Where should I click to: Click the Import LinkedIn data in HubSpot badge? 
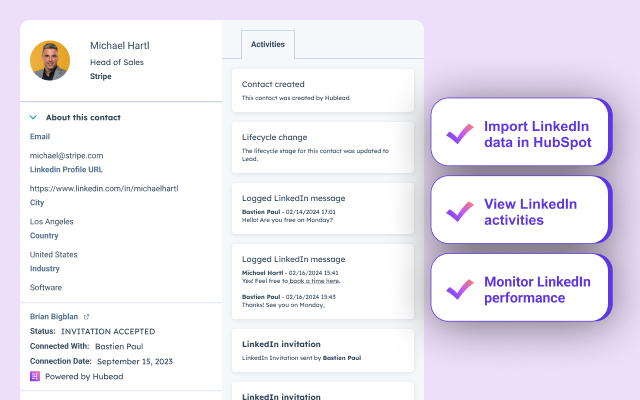(x=520, y=133)
